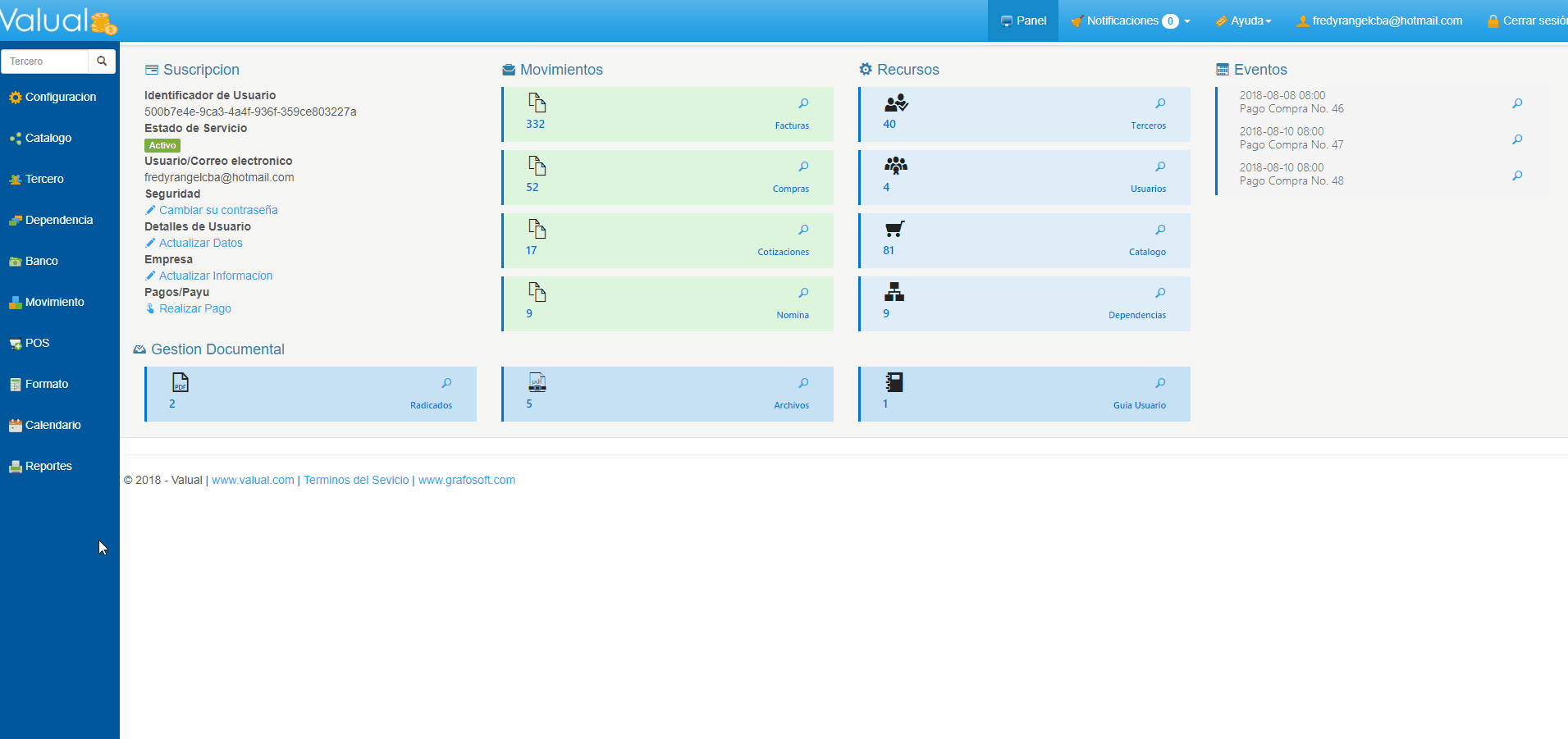Click the Guia Usuario notebook icon
Image resolution: width=1568 pixels, height=739 pixels.
[x=894, y=382]
